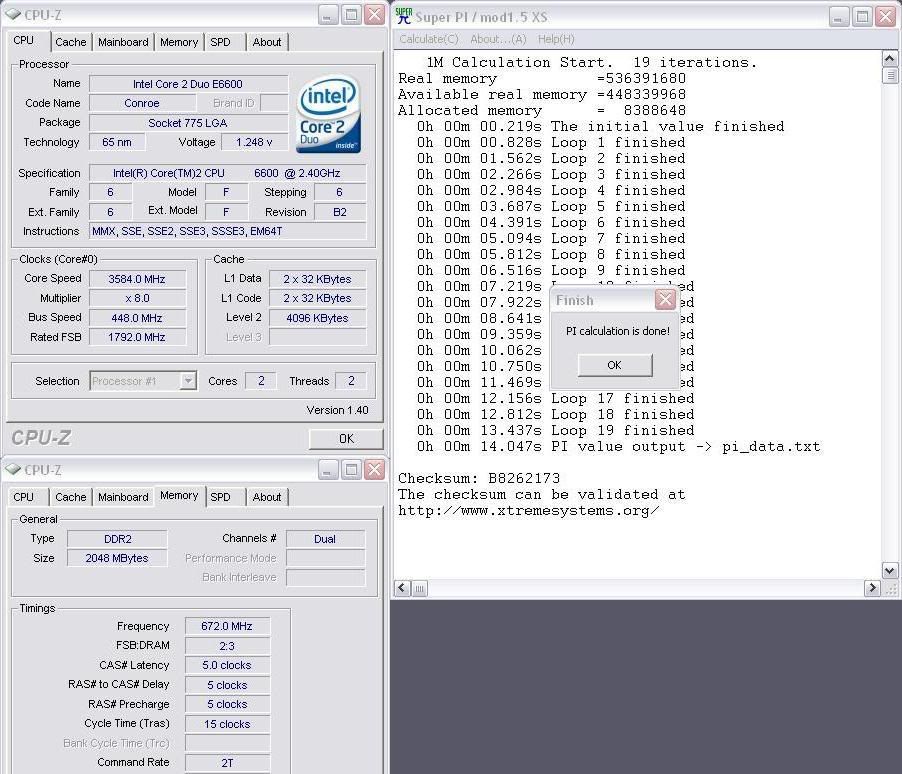Viewport: 902px width, 774px height.
Task: Click Super PI vertical scrollbar down arrow
Action: 889,571
